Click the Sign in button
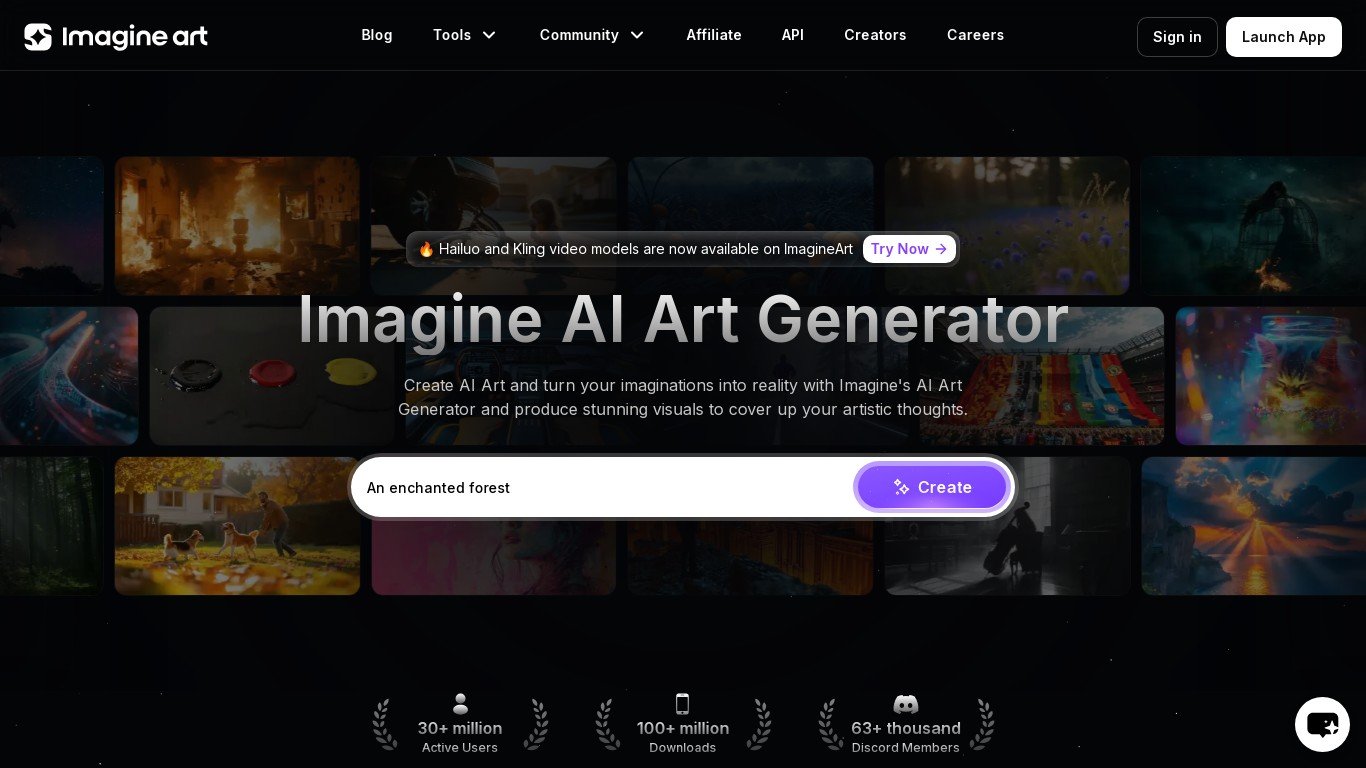The width and height of the screenshot is (1366, 768). [x=1177, y=37]
